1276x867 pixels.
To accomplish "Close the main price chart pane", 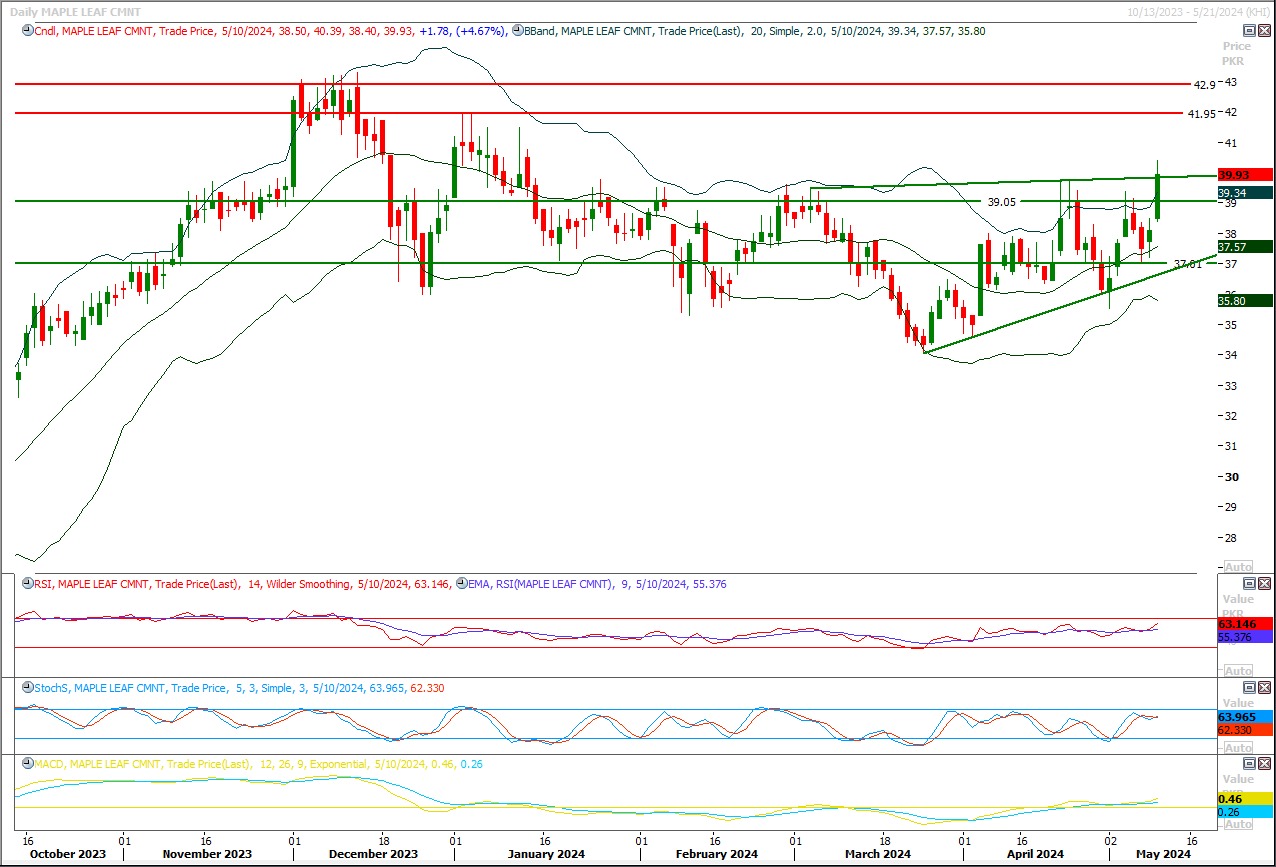I will pos(1263,31).
